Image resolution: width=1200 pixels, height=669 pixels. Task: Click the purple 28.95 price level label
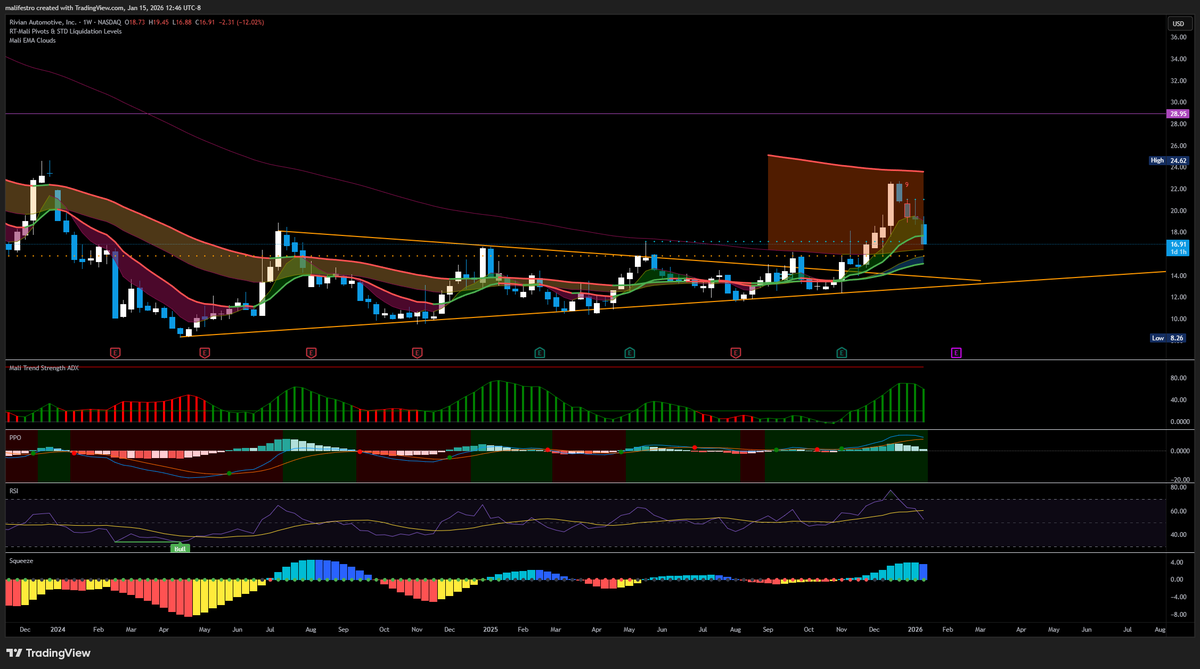point(1177,115)
